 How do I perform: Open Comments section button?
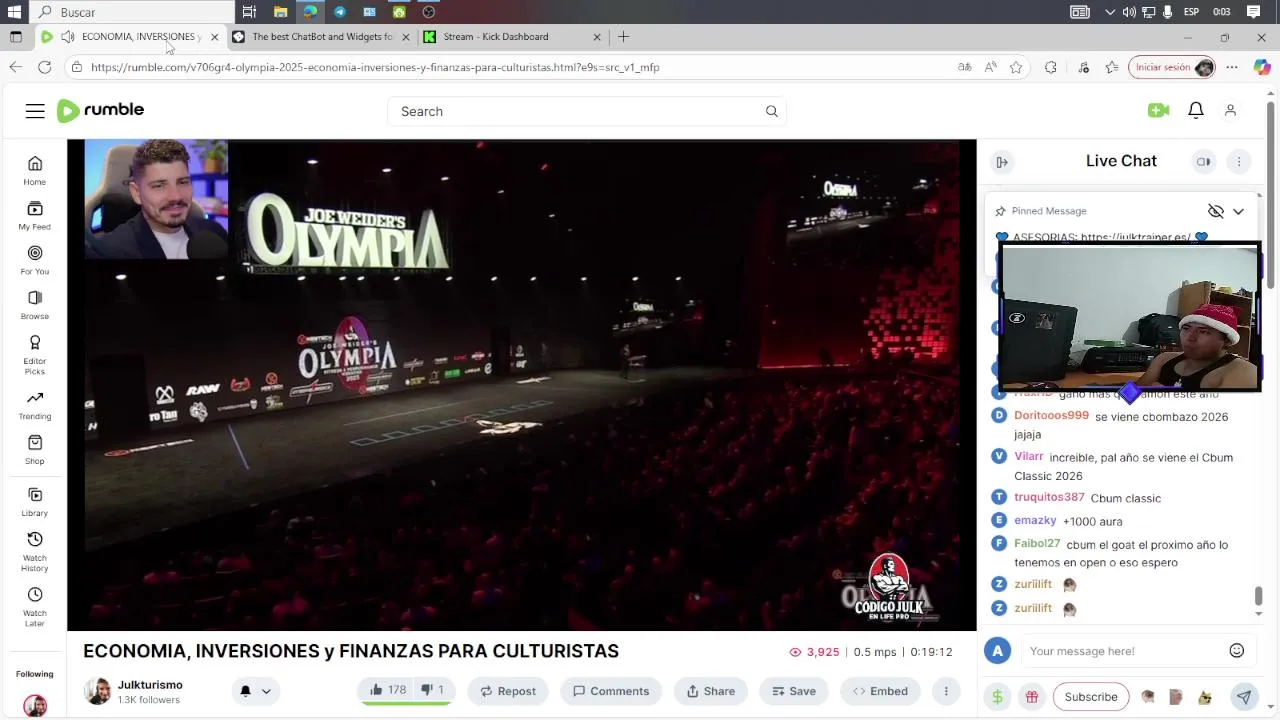[x=610, y=691]
